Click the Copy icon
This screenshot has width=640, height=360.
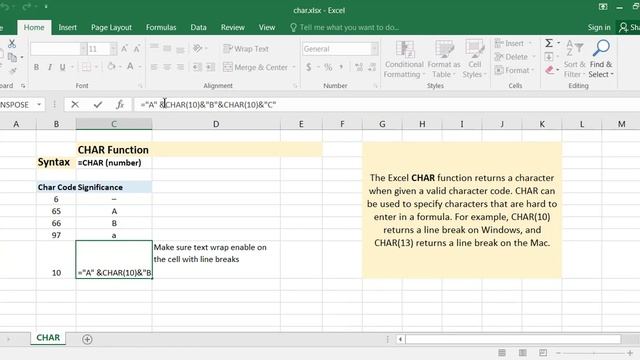point(13,58)
